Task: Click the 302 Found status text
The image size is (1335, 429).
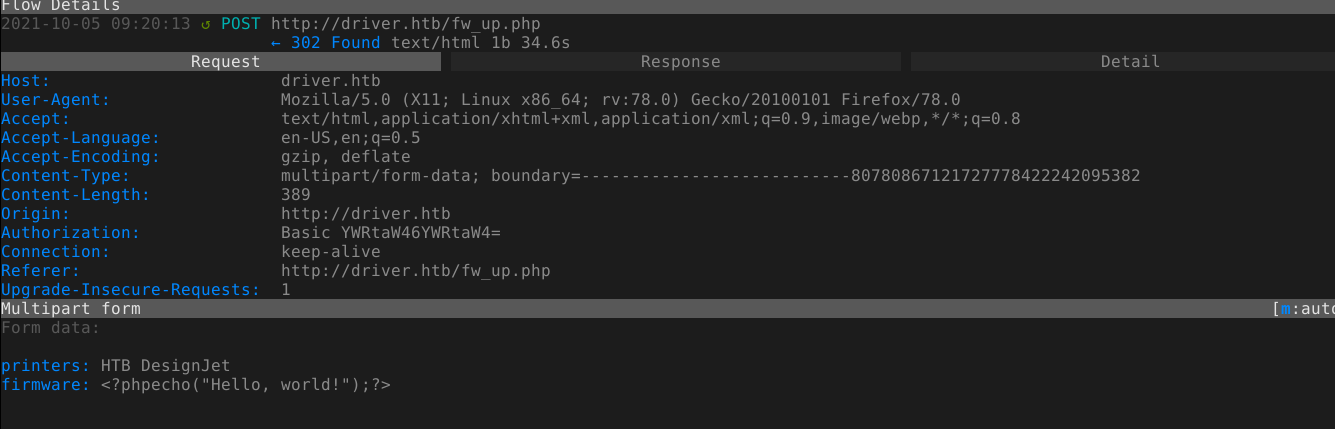Action: pyautogui.click(x=335, y=42)
